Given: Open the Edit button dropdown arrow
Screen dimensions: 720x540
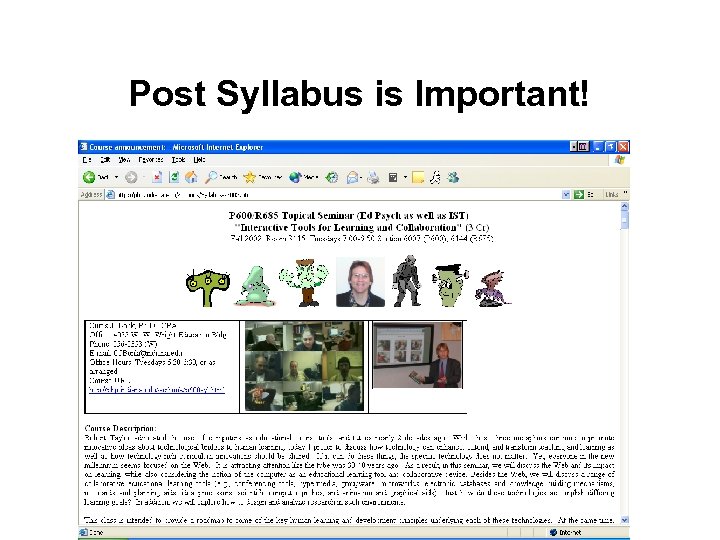Looking at the screenshot, I should click(x=405, y=177).
